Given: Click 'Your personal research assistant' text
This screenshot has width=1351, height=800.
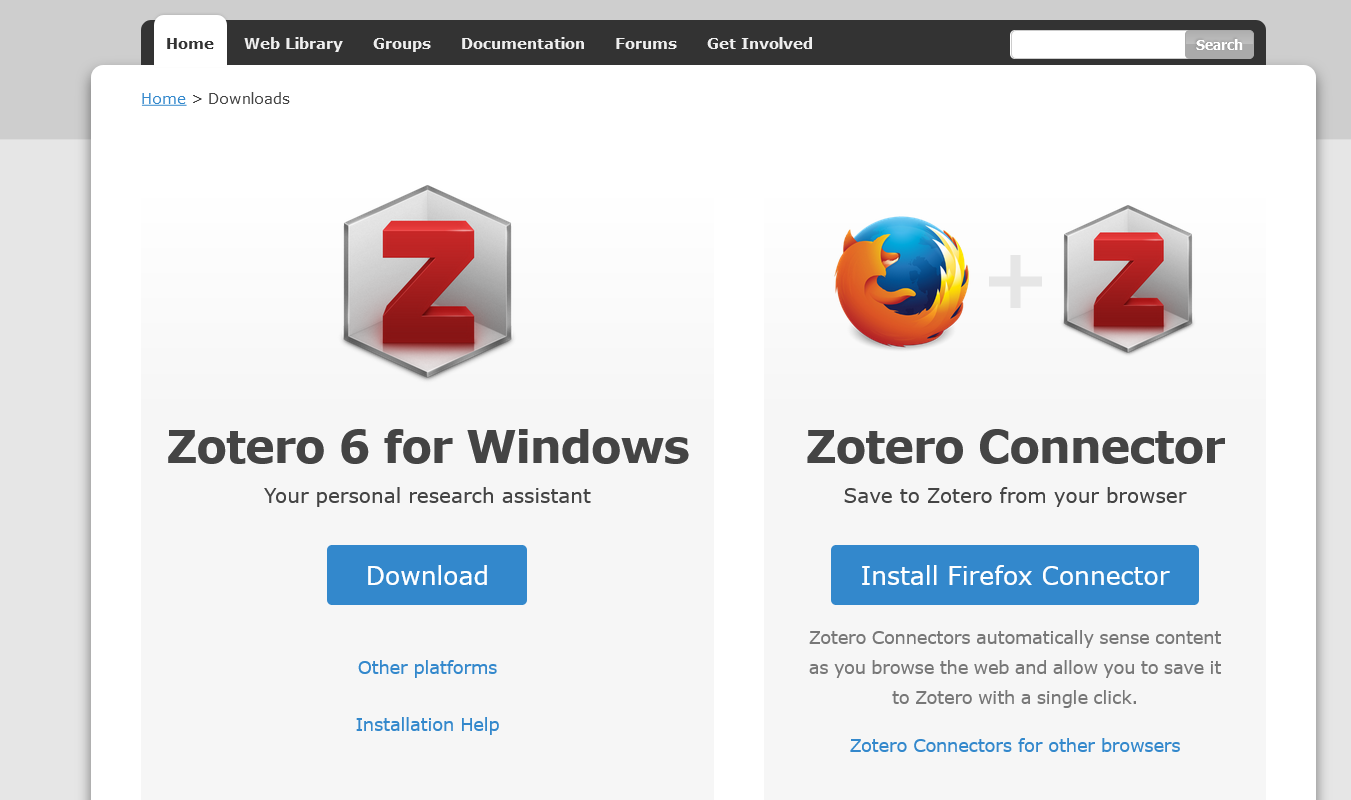Looking at the screenshot, I should click(427, 496).
